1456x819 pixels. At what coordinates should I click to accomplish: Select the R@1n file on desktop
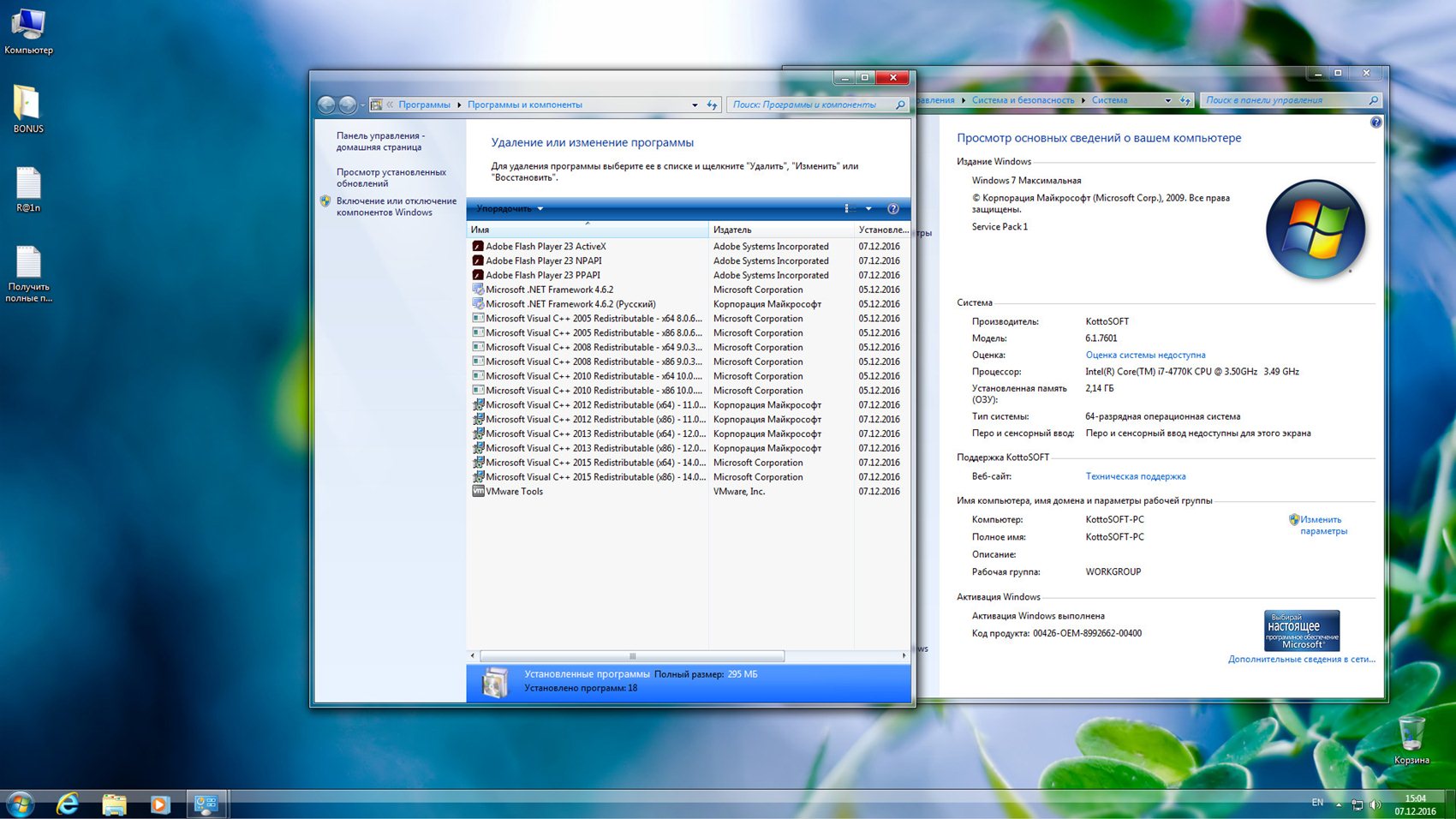point(28,189)
